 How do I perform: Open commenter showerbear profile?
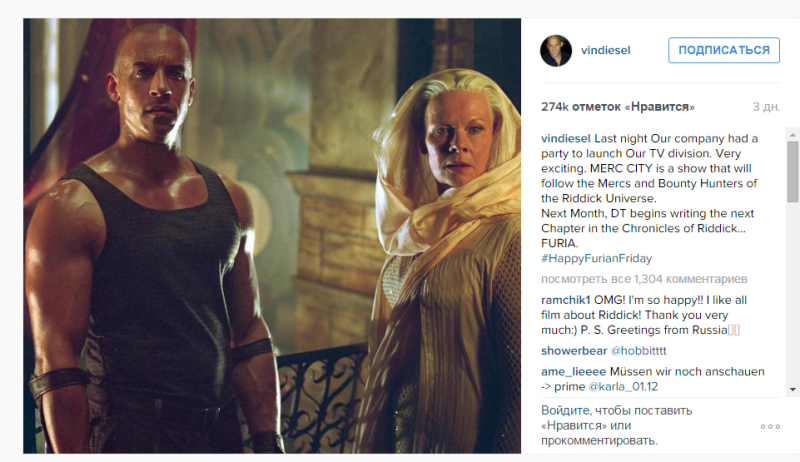tap(574, 351)
